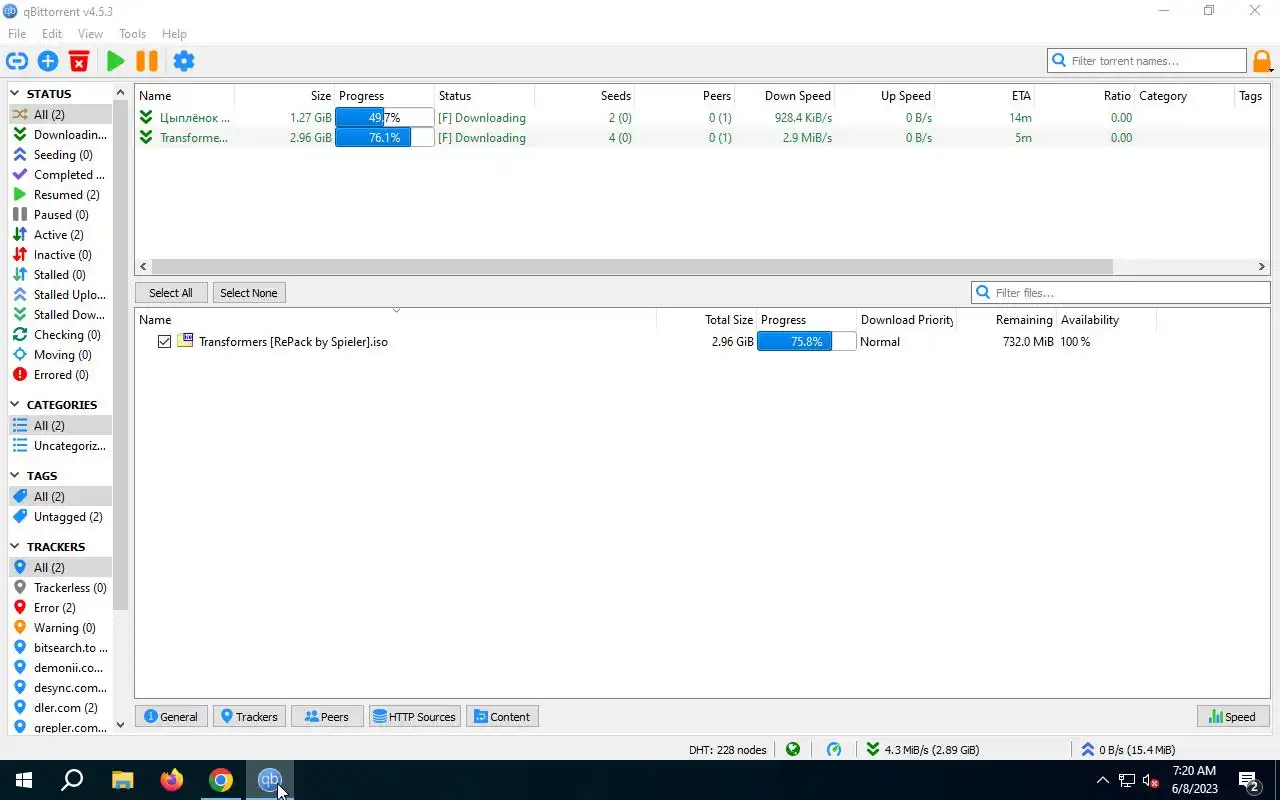Select the Stalled Downloading filter

click(60, 315)
